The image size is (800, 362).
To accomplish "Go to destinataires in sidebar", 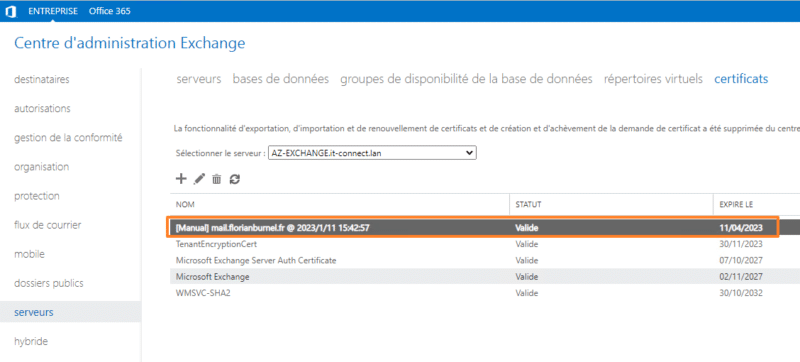I will point(42,80).
